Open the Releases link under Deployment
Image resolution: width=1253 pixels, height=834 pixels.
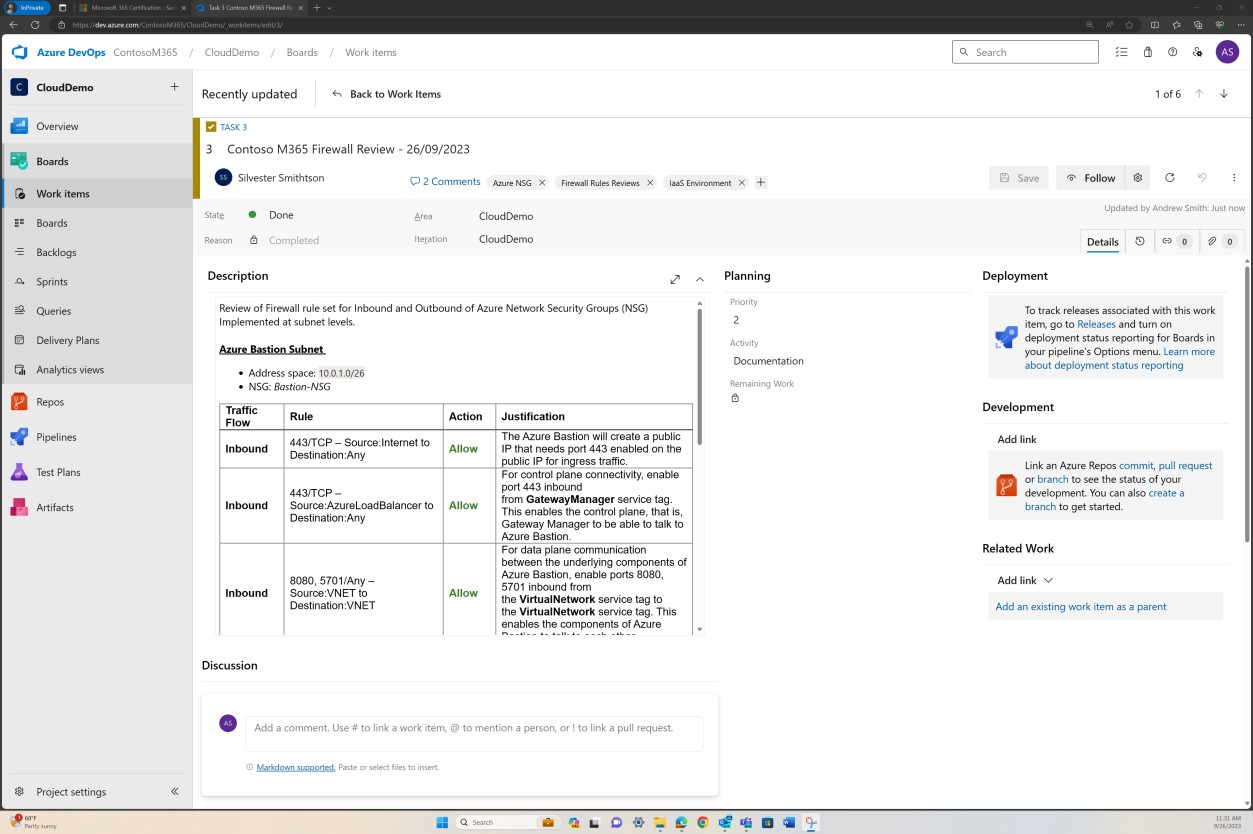pyautogui.click(x=1096, y=324)
